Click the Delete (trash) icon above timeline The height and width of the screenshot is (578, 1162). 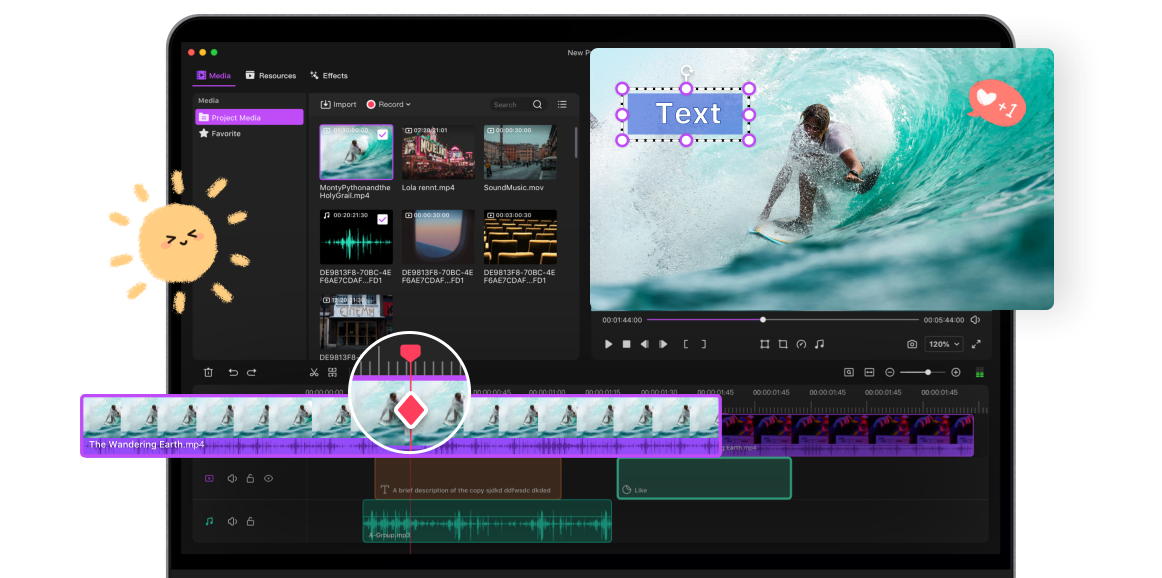point(208,371)
